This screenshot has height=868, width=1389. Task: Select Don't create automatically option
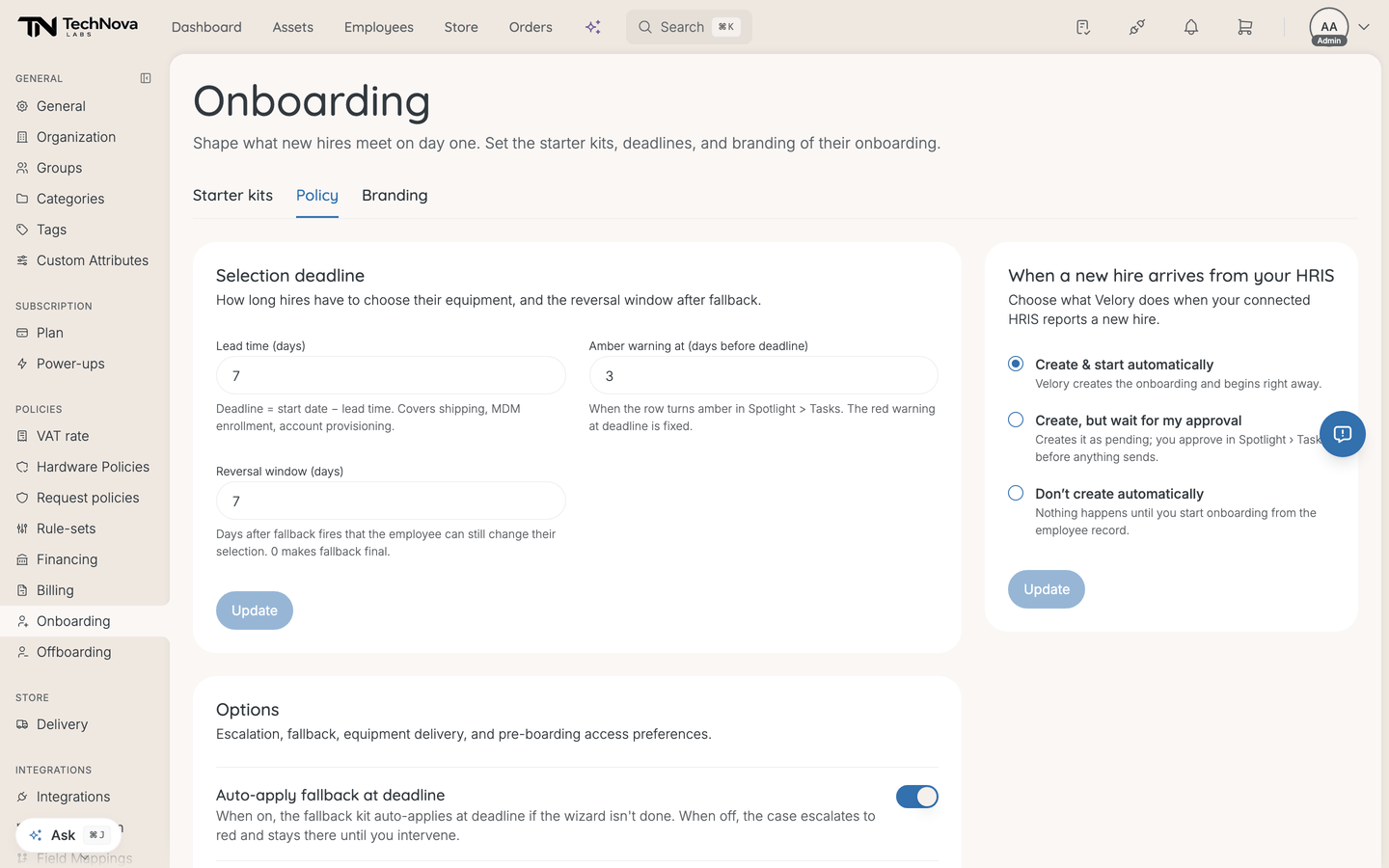[x=1016, y=493]
